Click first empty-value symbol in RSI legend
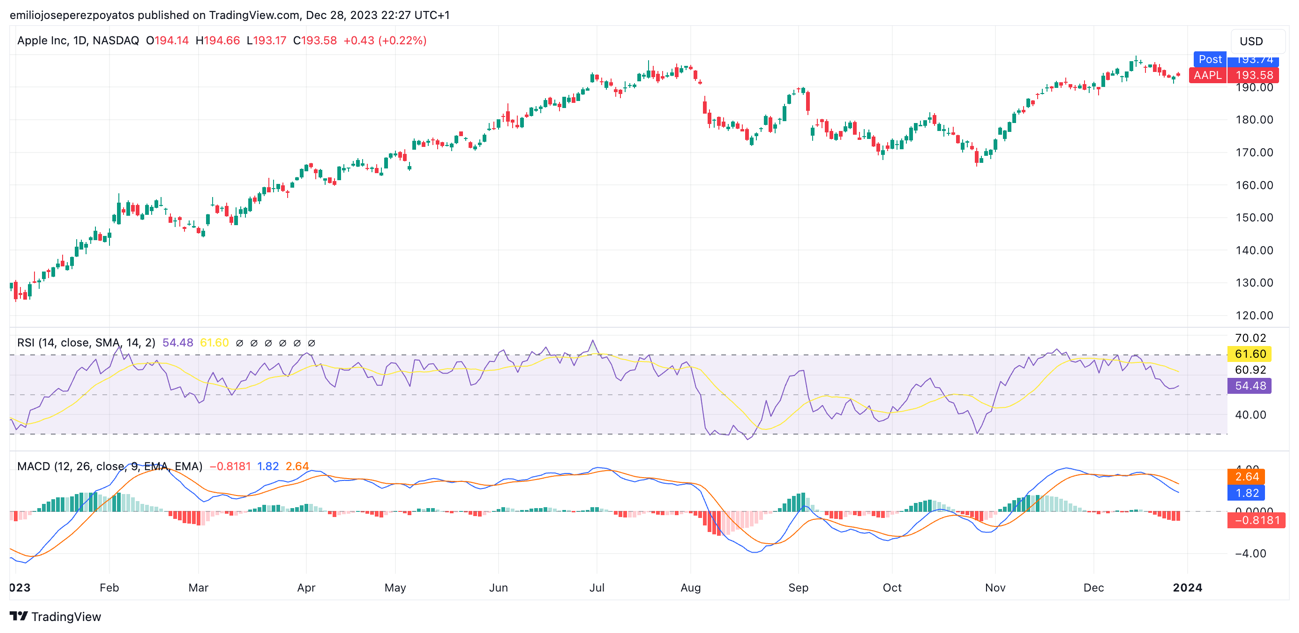Viewport: 1299px width, 633px height. [x=240, y=343]
